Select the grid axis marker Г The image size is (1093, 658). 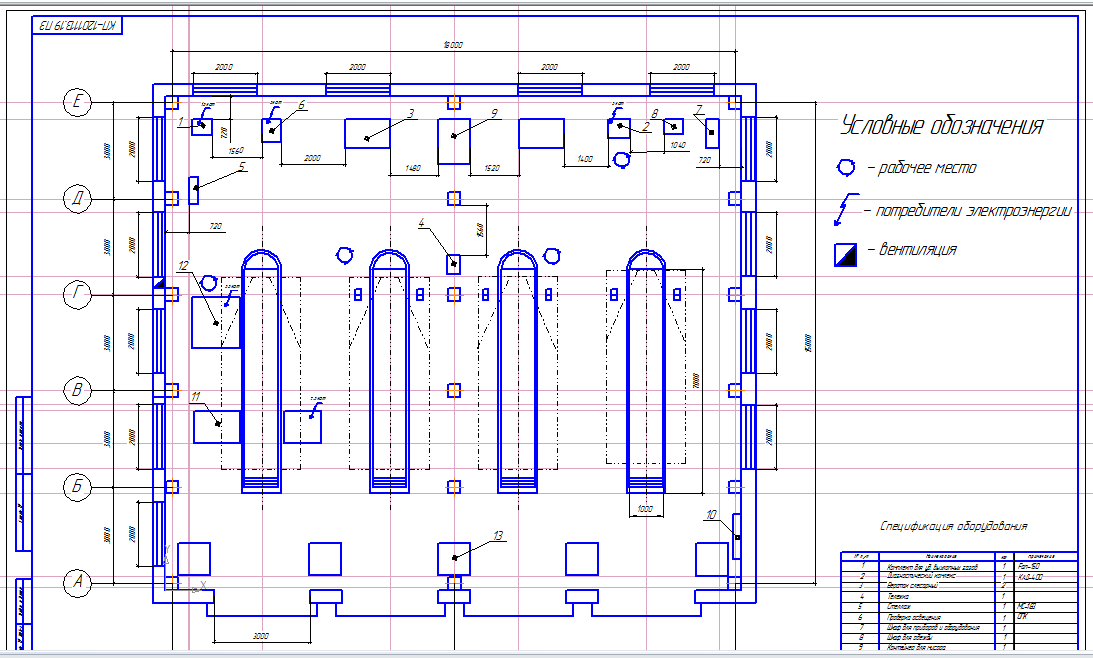[x=77, y=295]
